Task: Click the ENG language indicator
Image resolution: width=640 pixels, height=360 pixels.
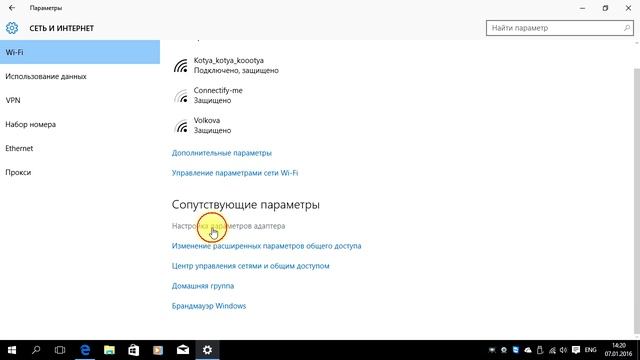Action: coord(591,350)
